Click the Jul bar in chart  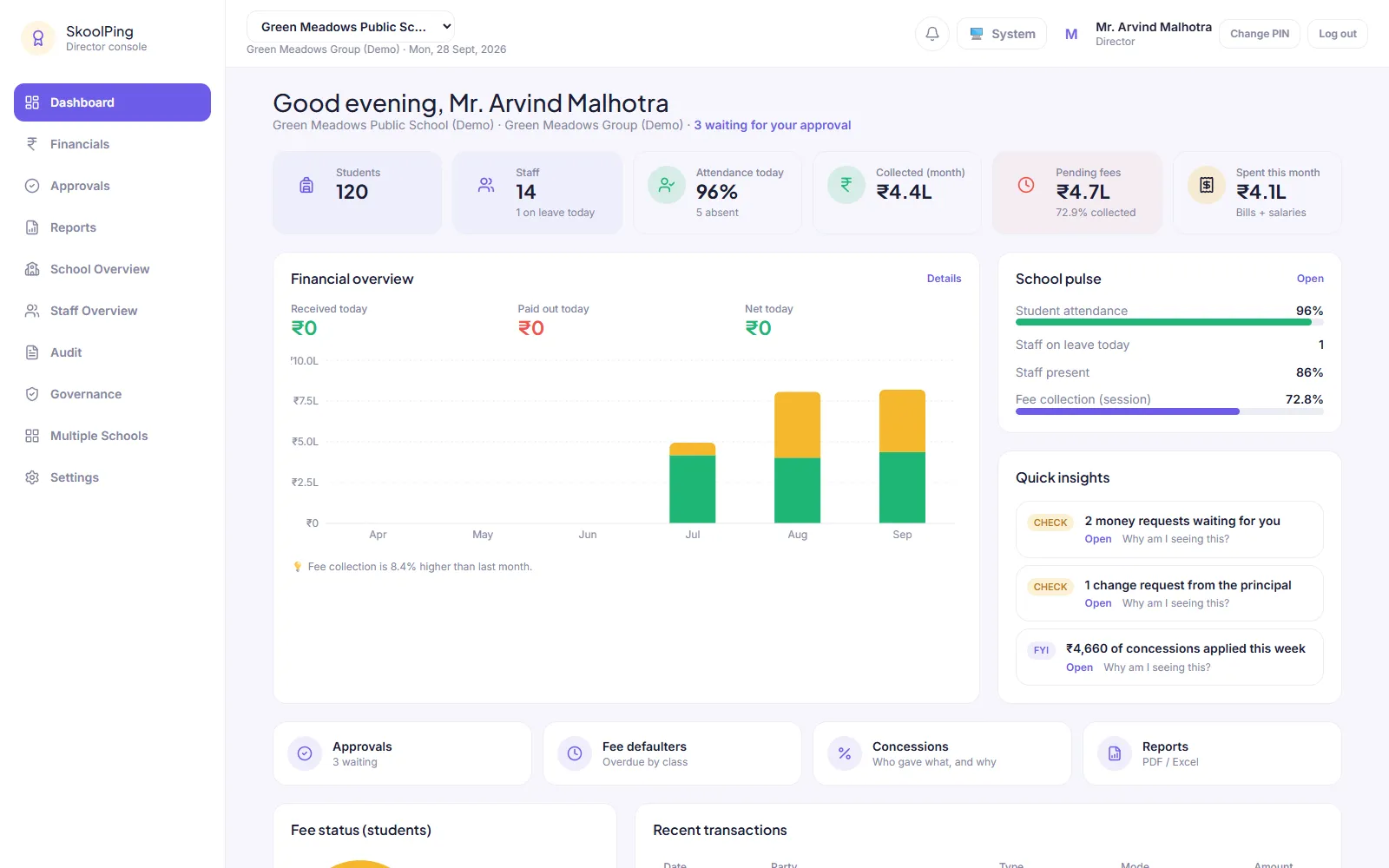click(692, 483)
